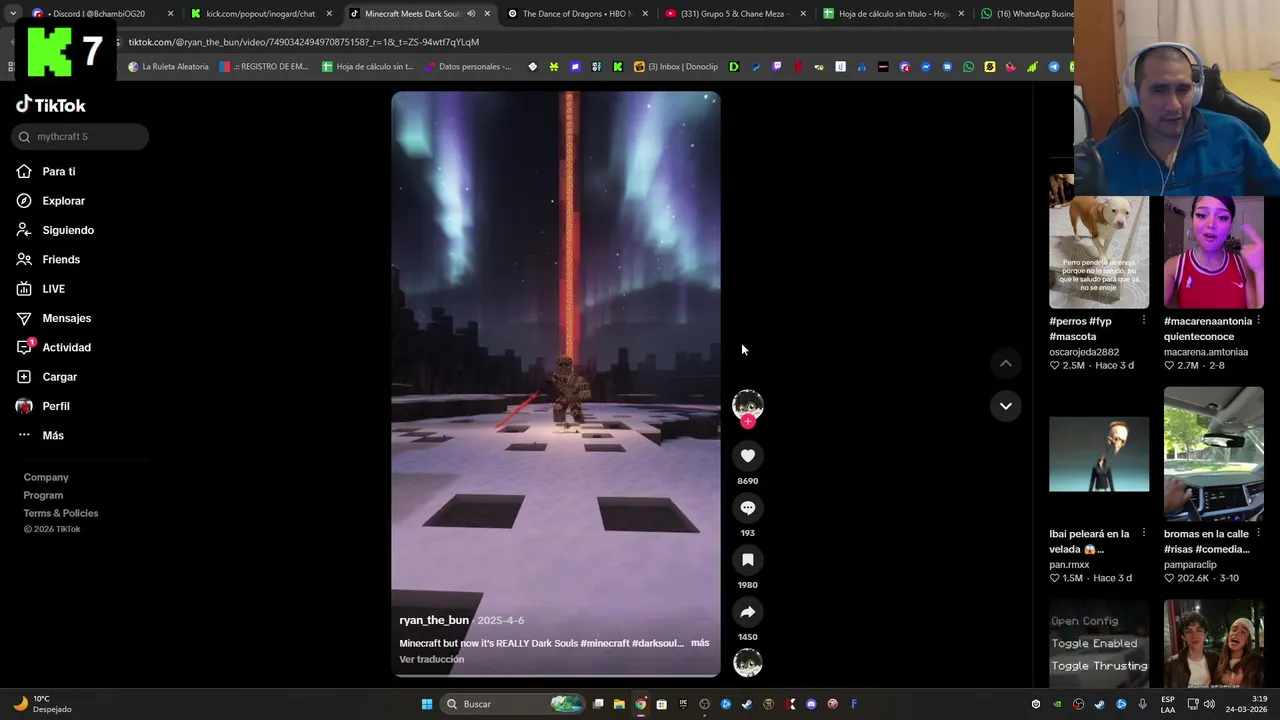The height and width of the screenshot is (720, 1280).
Task: Open oscarojeda2882 profile link
Action: point(1084,352)
